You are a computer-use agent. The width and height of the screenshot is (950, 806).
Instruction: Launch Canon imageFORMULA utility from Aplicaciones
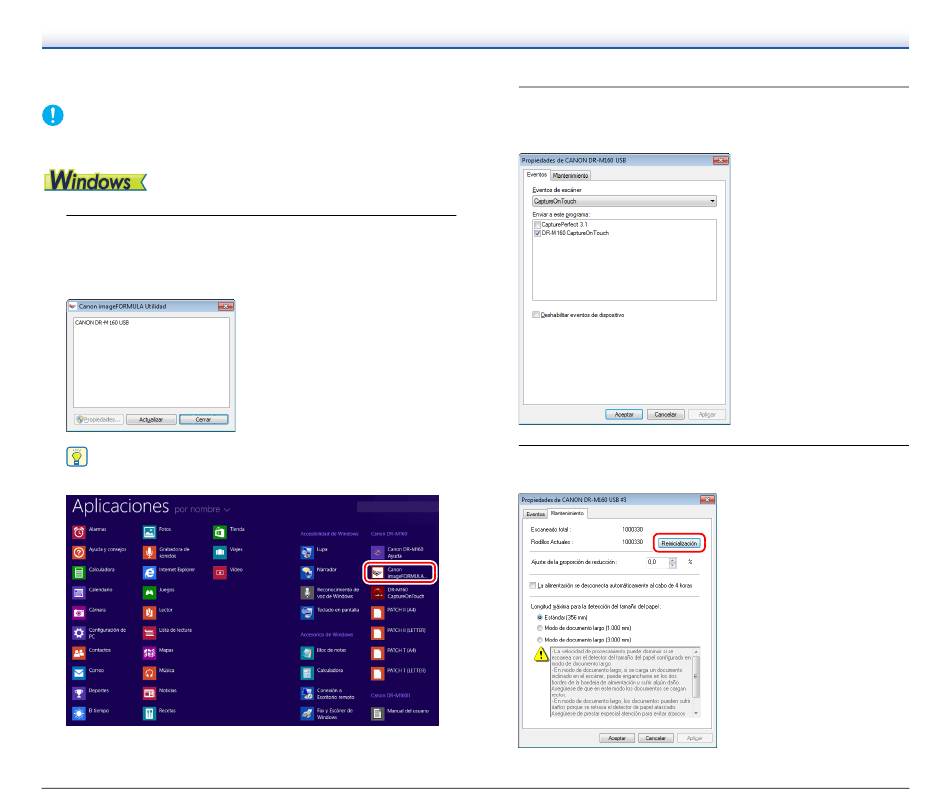pos(399,572)
